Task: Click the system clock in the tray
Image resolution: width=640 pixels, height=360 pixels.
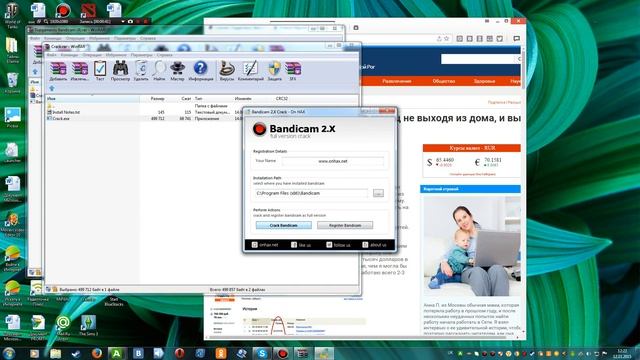Action: pyautogui.click(x=623, y=353)
